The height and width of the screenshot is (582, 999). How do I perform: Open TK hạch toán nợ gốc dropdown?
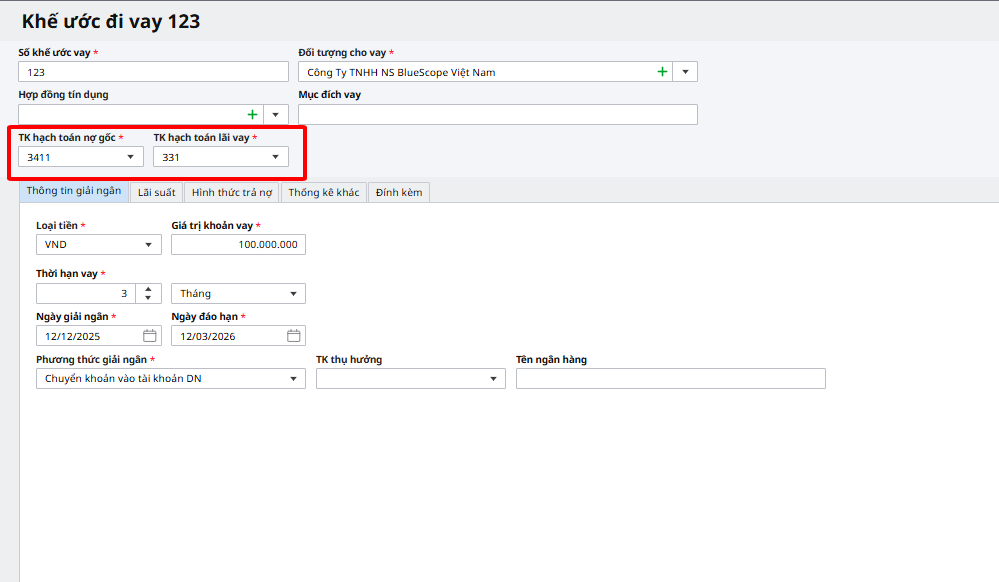pos(130,157)
